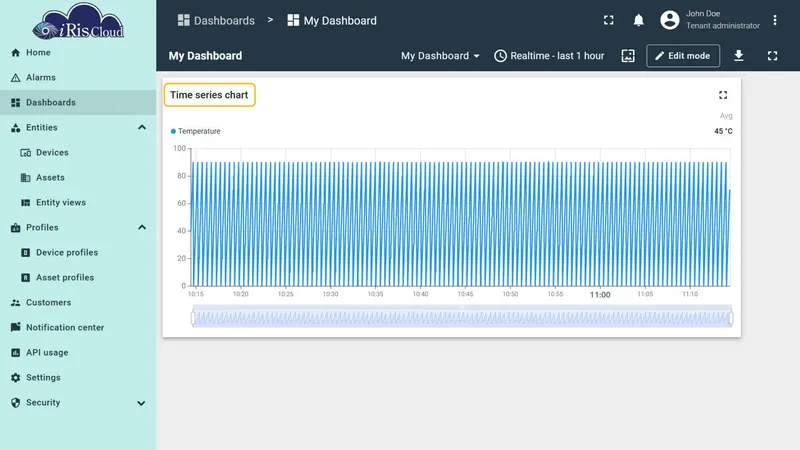Click the iRisCloud logo
The image size is (800, 450).
(78, 21)
